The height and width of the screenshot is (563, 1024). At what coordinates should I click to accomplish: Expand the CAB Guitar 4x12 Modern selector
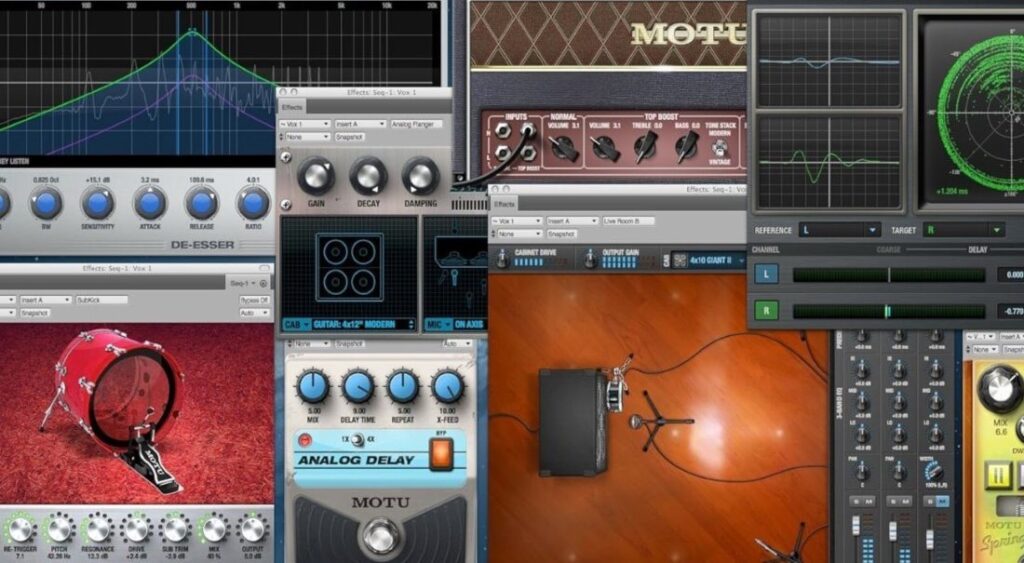pos(348,324)
